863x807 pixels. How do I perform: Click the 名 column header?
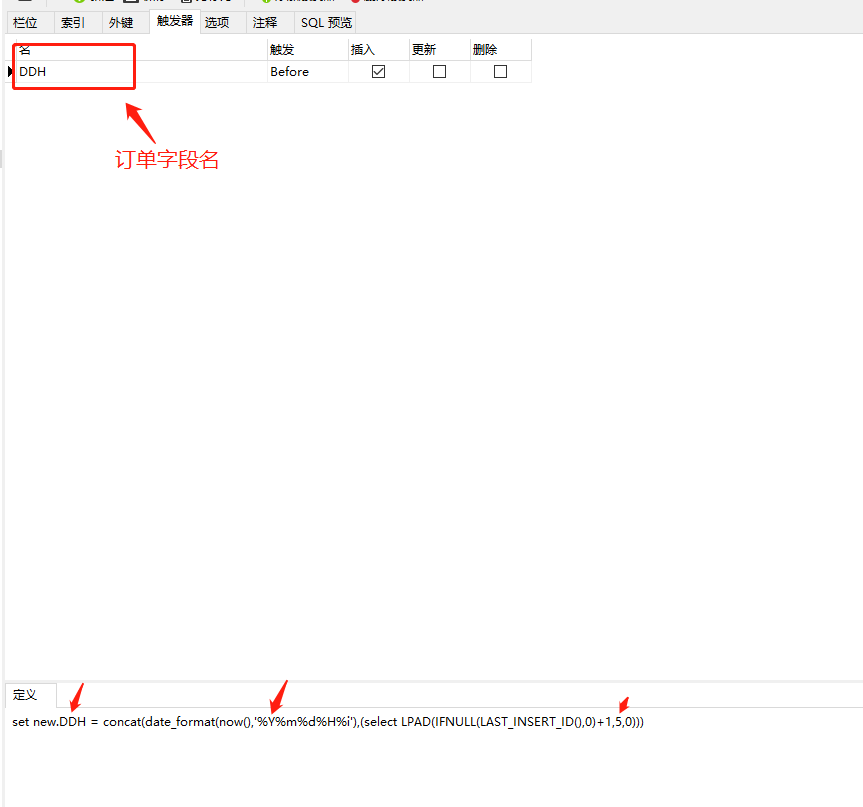(x=141, y=50)
